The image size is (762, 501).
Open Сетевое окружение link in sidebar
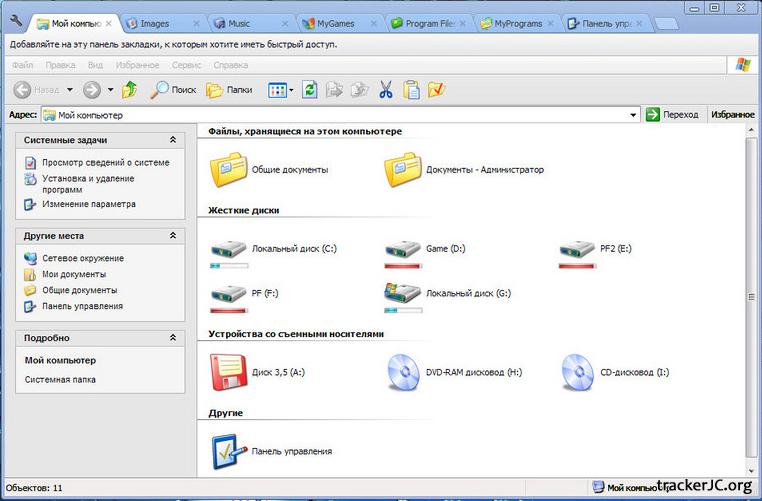(82, 258)
